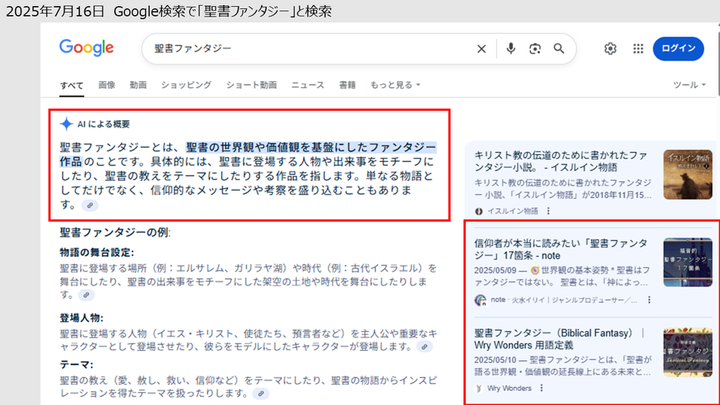Clear the search box with the X icon
The height and width of the screenshot is (405, 720).
[x=481, y=49]
